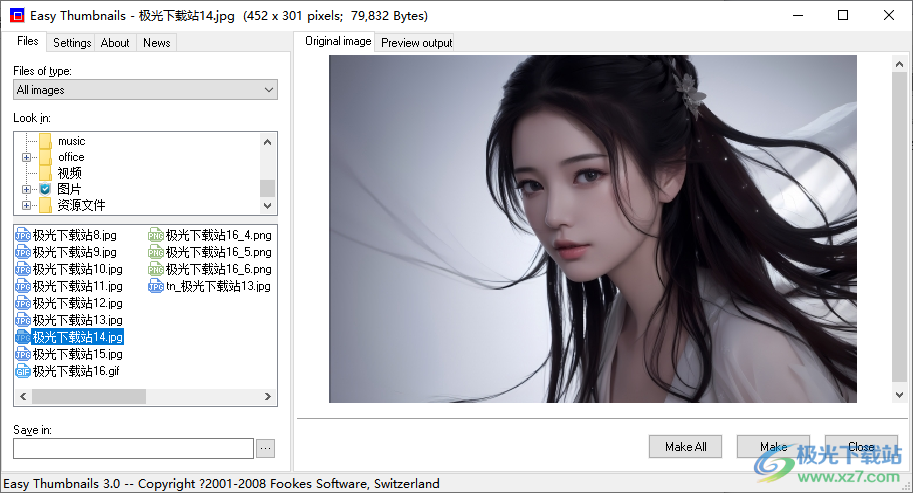Click the Close button
This screenshot has width=913, height=493.
tap(861, 446)
